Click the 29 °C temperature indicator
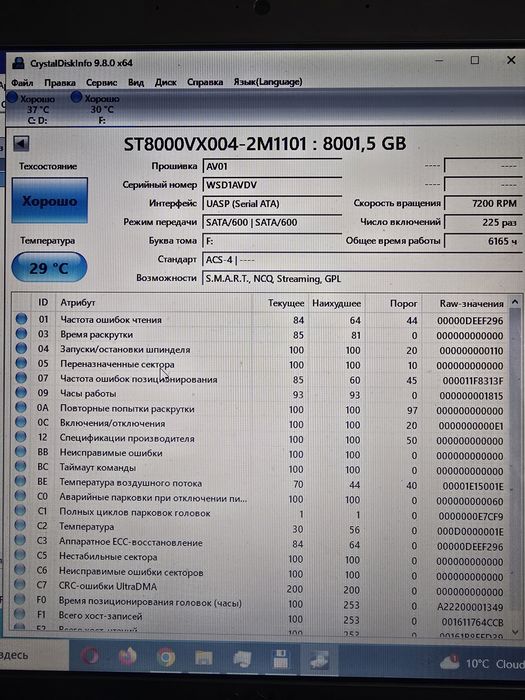525x700 pixels. coord(49,267)
